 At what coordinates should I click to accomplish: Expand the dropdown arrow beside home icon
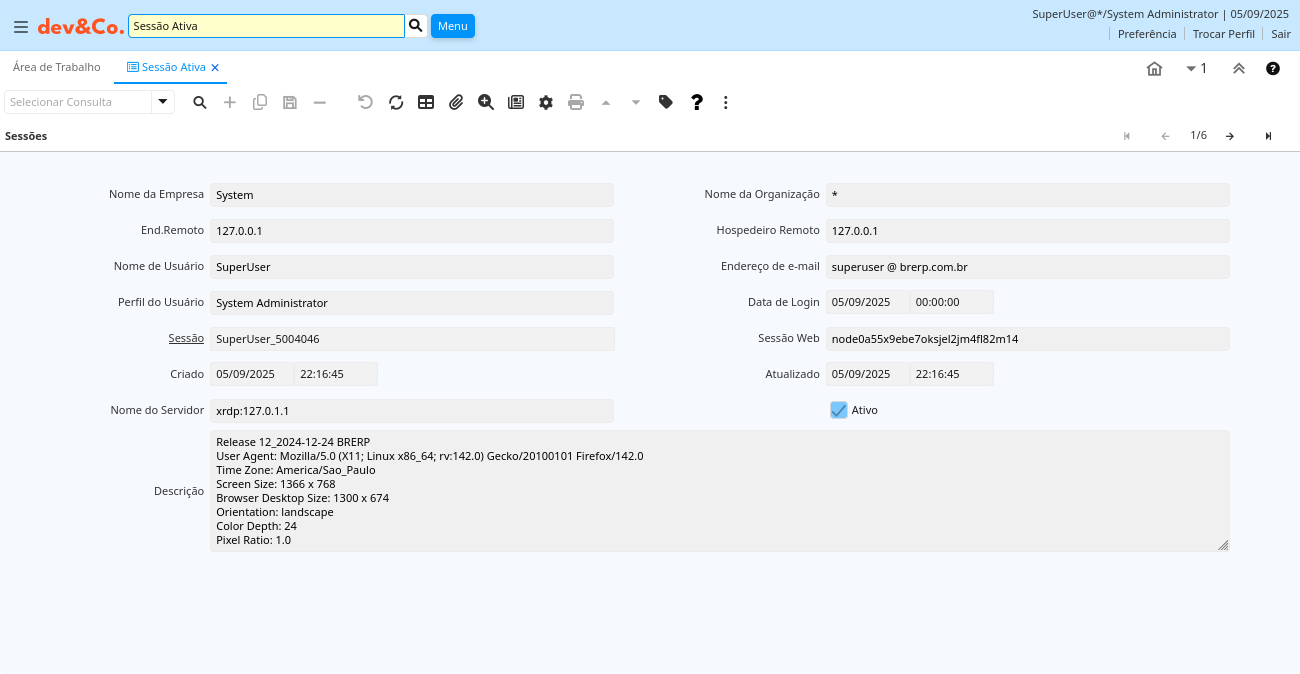1191,69
